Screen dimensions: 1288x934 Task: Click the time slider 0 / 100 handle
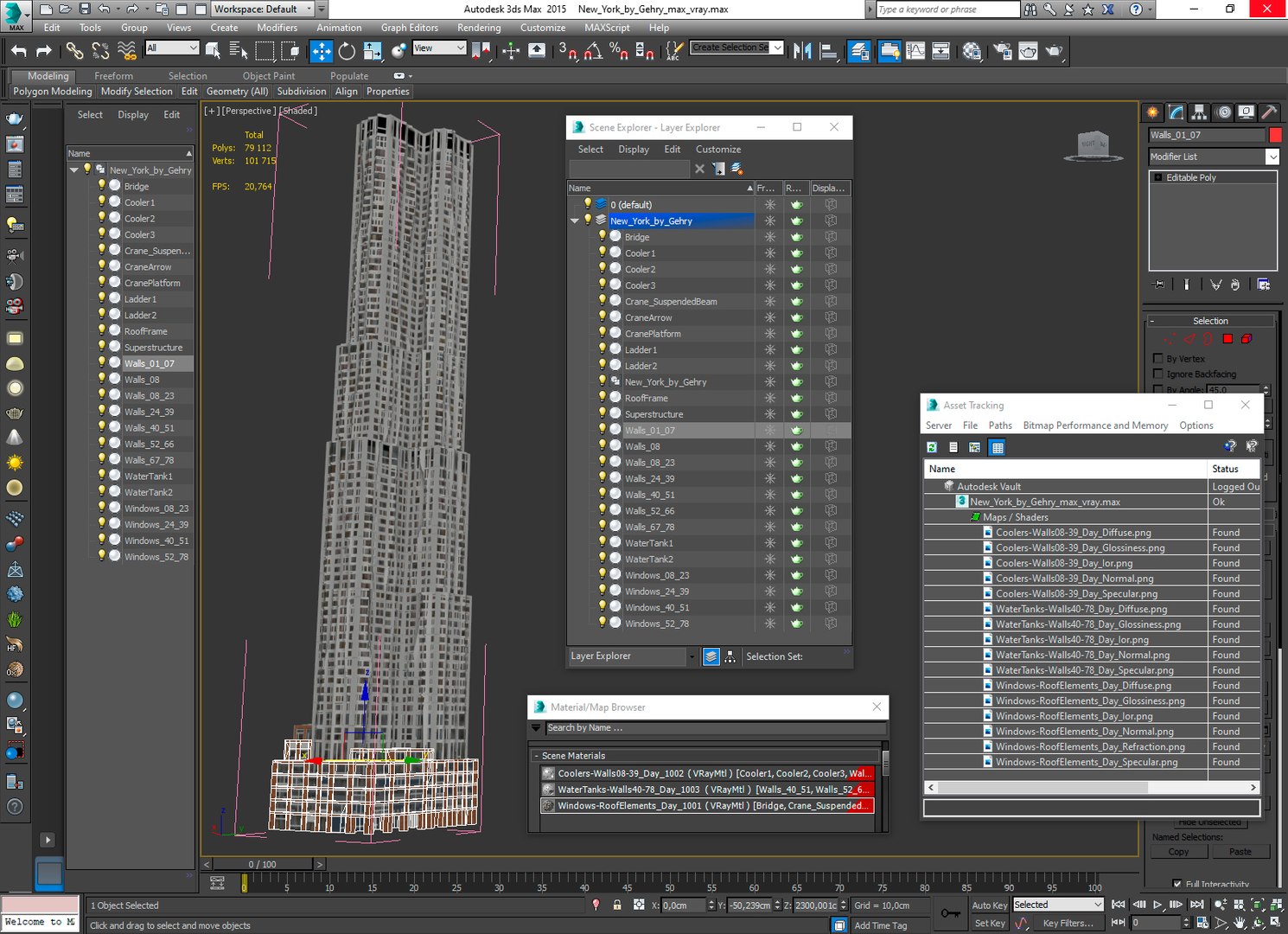[263, 864]
